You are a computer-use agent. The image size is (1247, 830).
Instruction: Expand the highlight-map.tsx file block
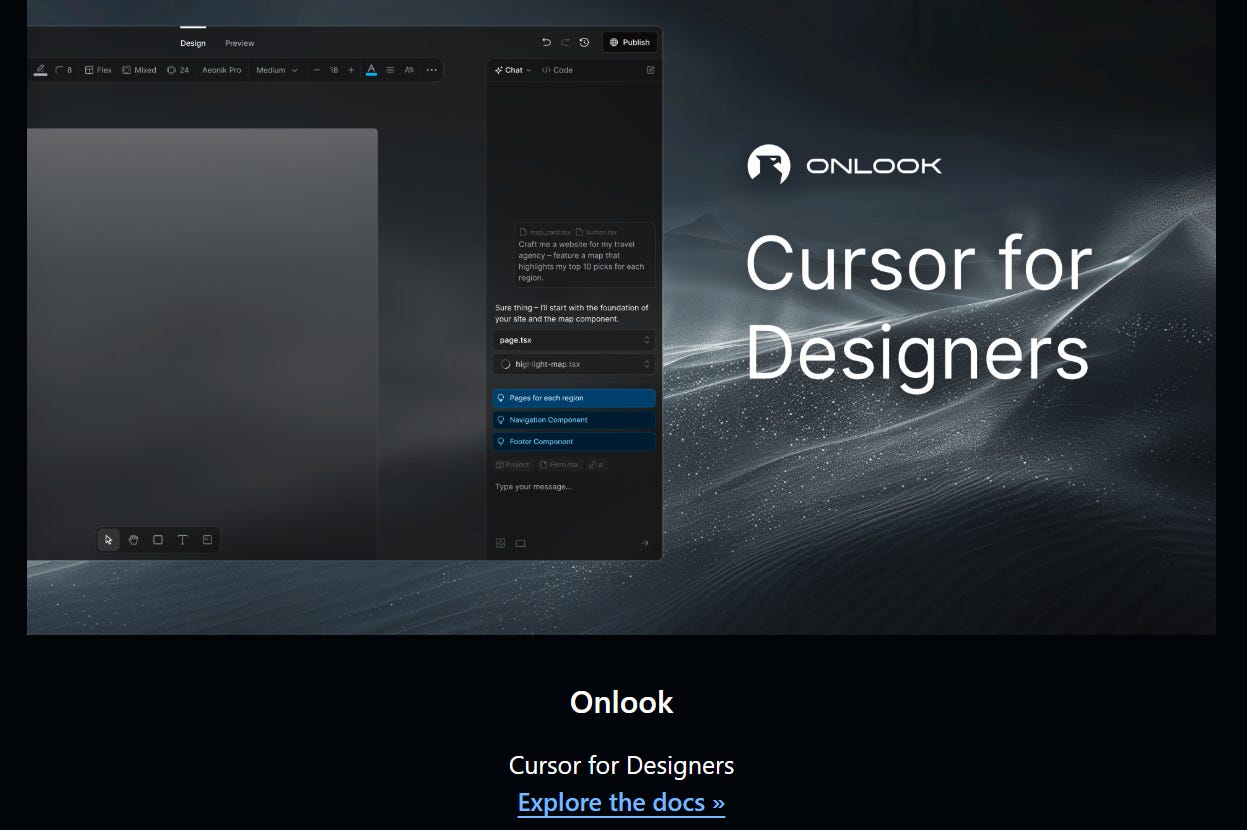point(574,364)
